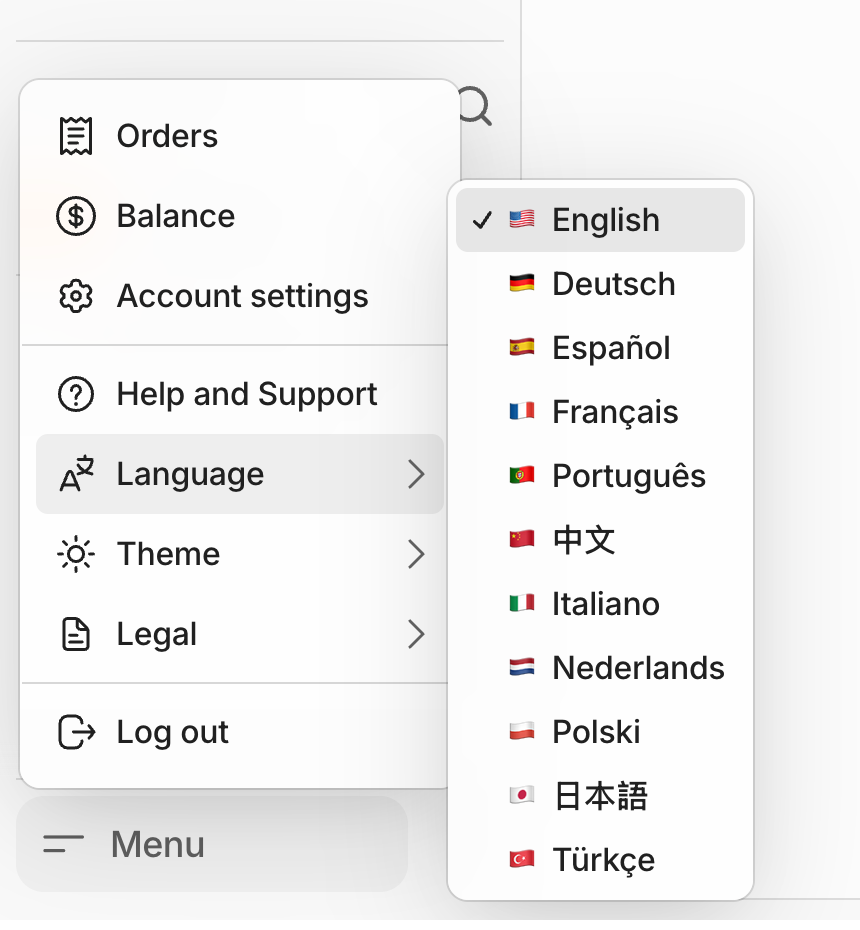Viewport: 860px width, 930px height.
Task: Expand the Legal submenu chevron
Action: pyautogui.click(x=417, y=634)
